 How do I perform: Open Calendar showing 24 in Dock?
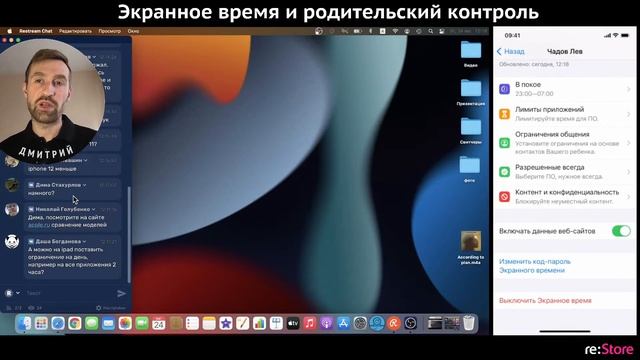159,324
